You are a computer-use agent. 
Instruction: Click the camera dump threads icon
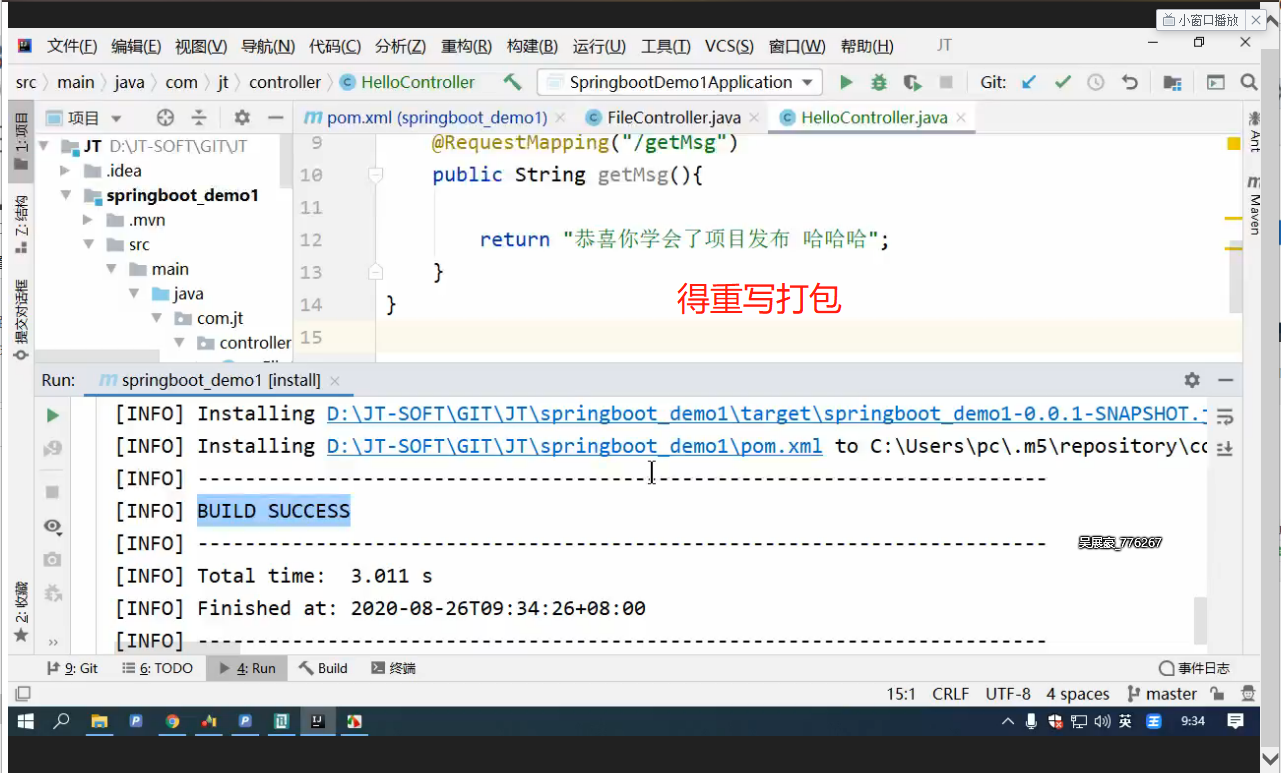(x=53, y=560)
